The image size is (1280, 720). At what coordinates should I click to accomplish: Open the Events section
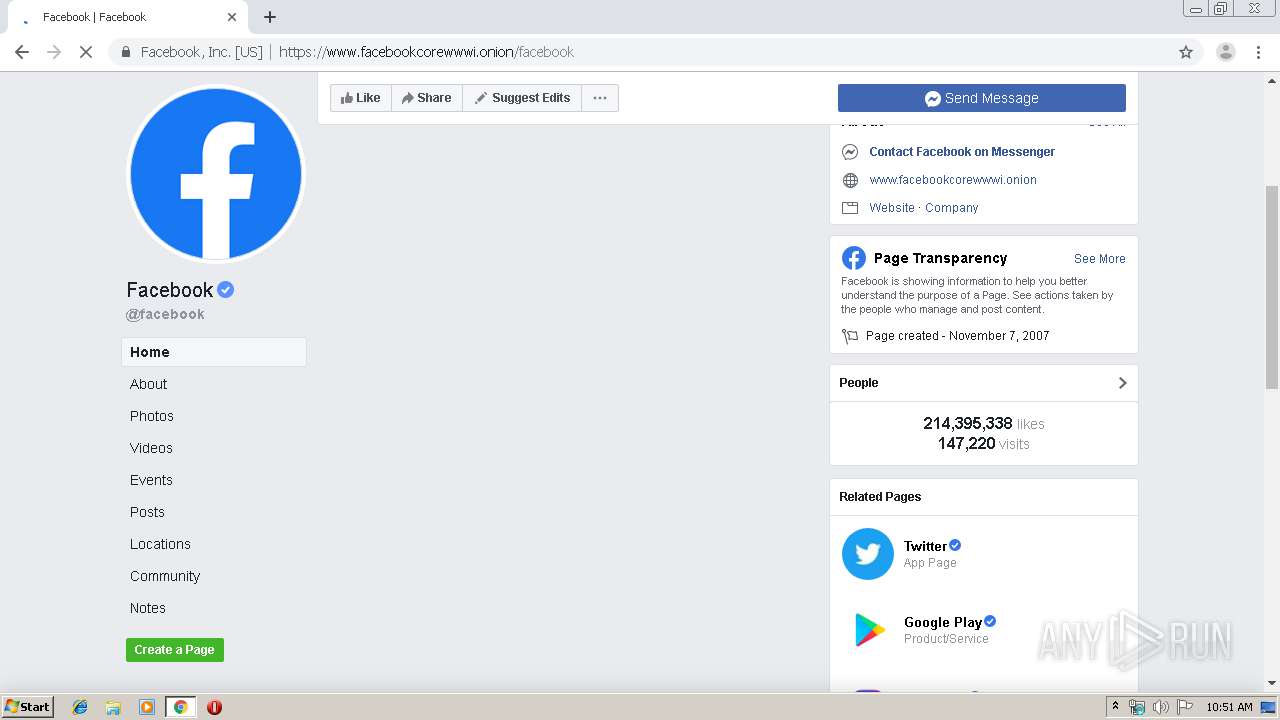coord(151,480)
